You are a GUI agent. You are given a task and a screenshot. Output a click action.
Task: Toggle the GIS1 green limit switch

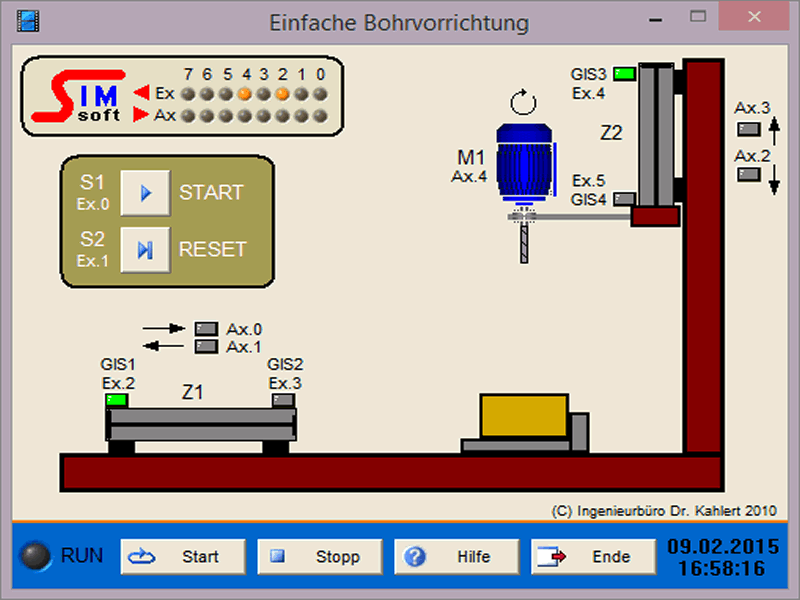(117, 400)
